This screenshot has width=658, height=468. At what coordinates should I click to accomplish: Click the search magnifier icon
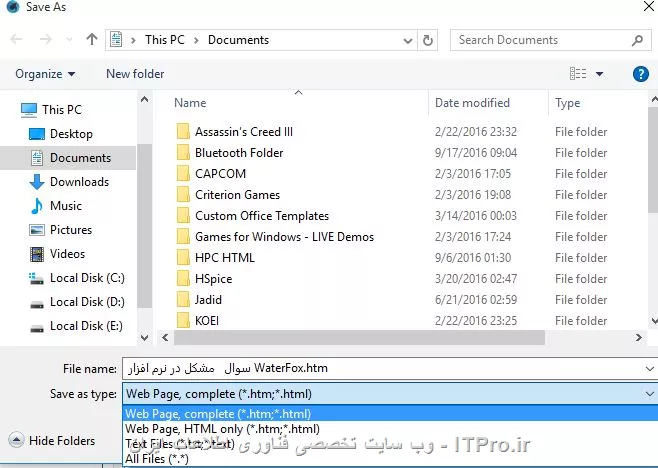pos(637,40)
